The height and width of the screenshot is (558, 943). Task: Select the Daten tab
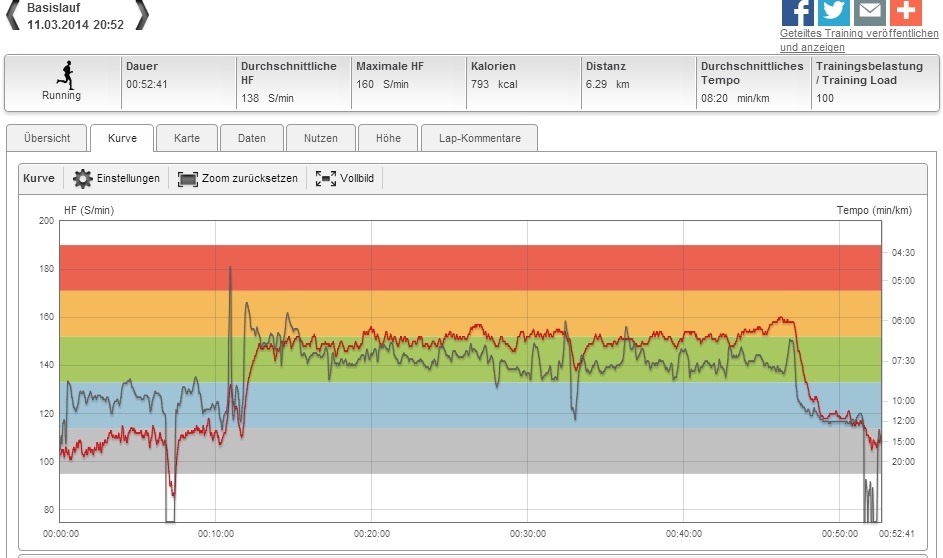pos(251,138)
